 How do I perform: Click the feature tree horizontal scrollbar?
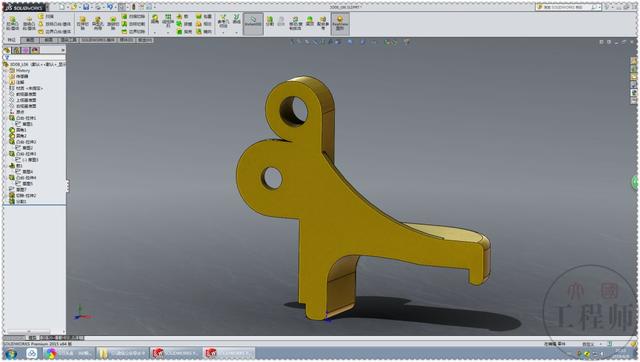(29, 331)
